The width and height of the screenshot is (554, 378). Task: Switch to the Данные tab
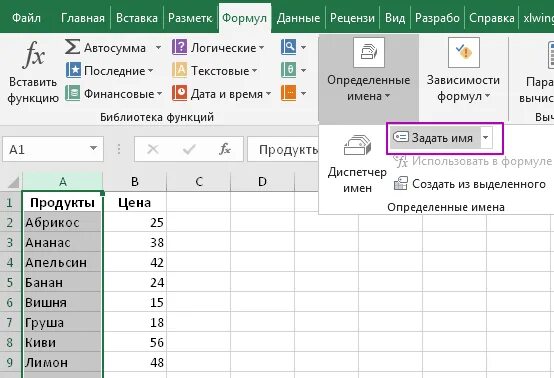[x=298, y=18]
